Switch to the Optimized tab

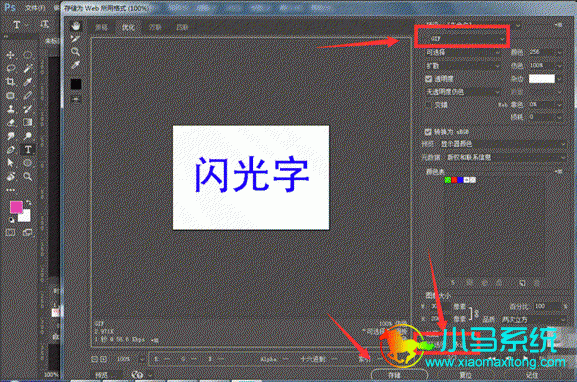[x=128, y=27]
